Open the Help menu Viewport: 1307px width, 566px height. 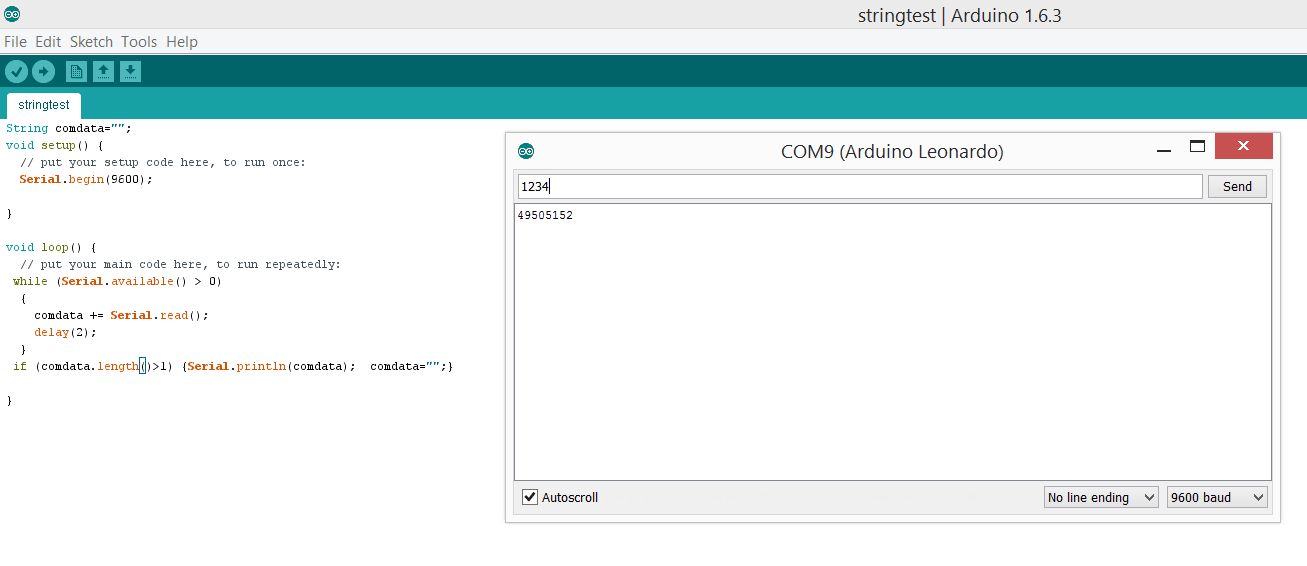click(x=182, y=42)
